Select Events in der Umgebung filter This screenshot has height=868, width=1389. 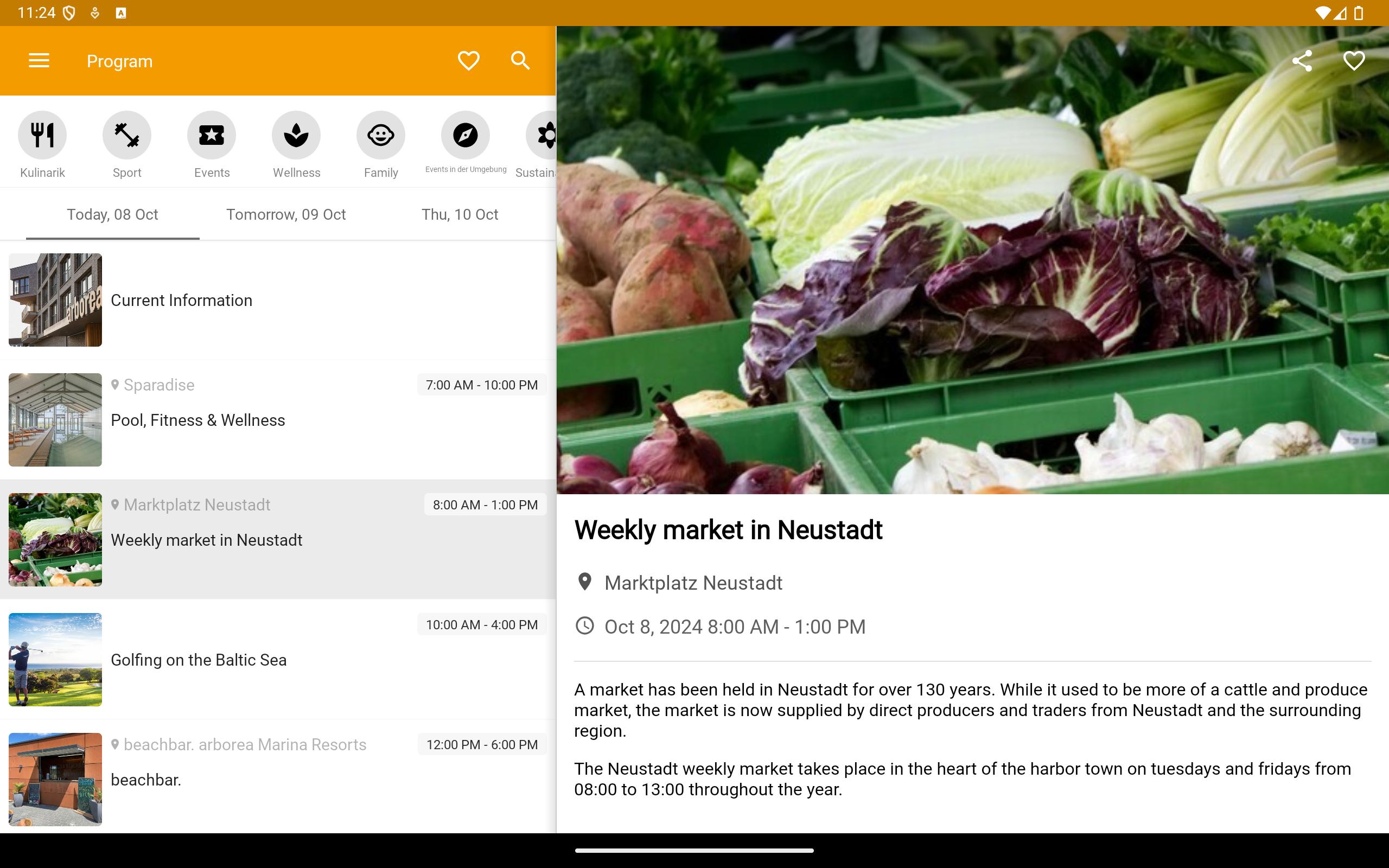point(466,136)
